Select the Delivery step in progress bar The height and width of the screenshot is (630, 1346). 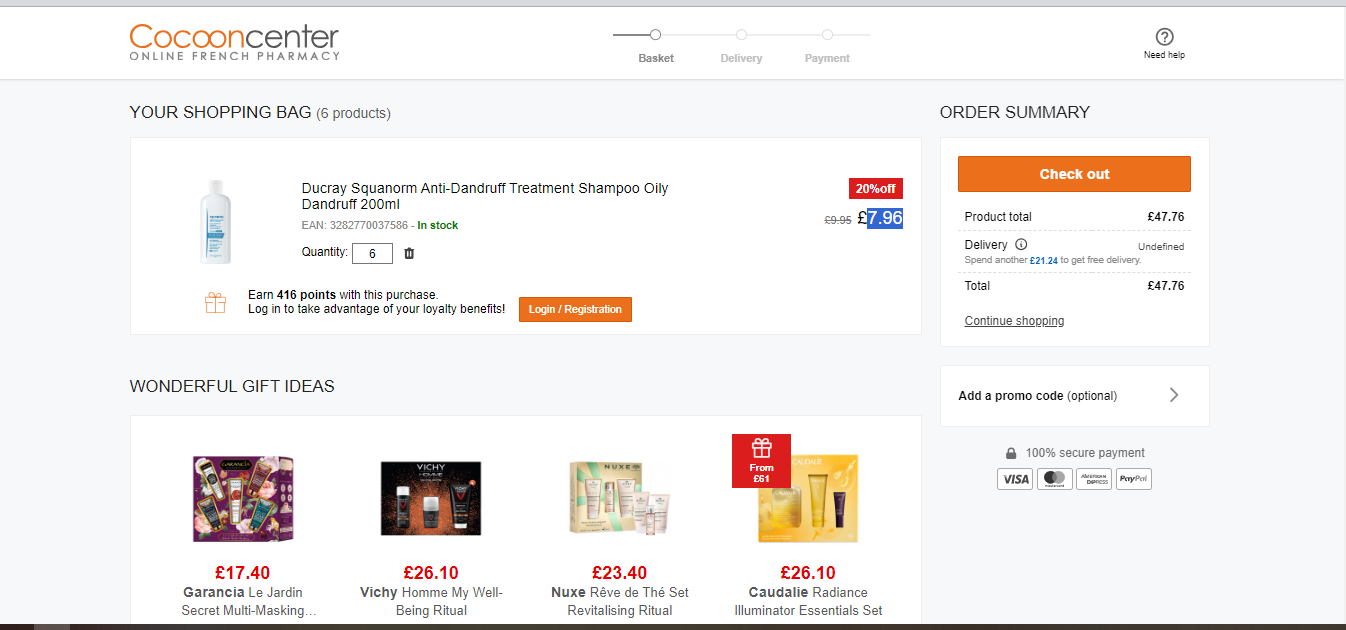point(741,46)
